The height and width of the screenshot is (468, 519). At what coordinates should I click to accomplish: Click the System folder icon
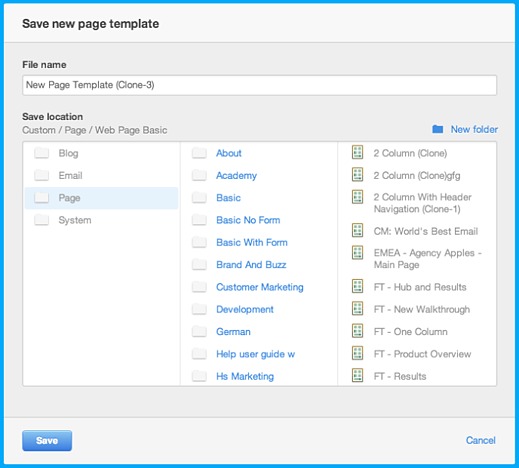click(x=42, y=220)
